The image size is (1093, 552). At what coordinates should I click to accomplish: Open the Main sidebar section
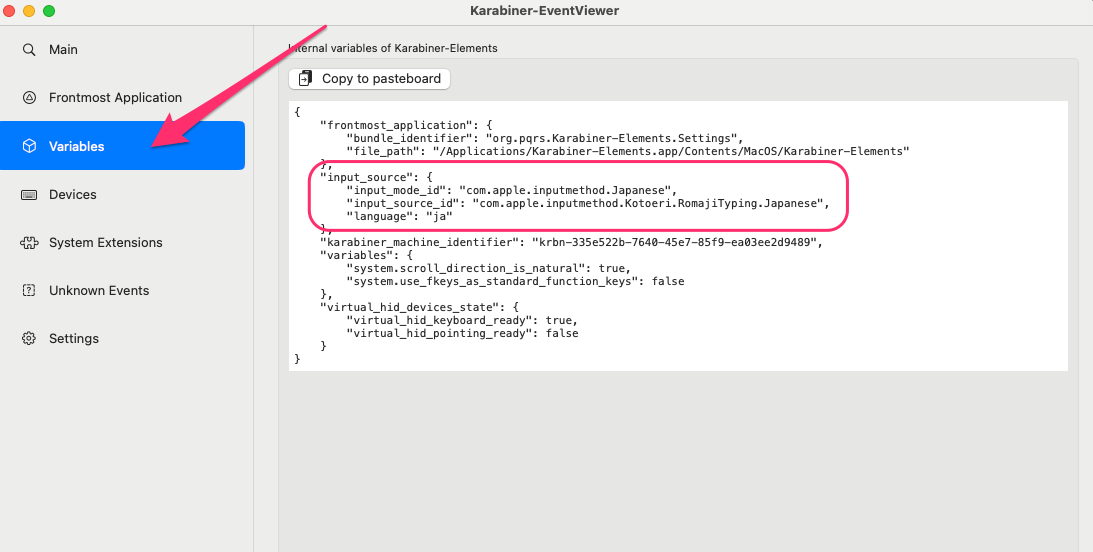click(123, 49)
